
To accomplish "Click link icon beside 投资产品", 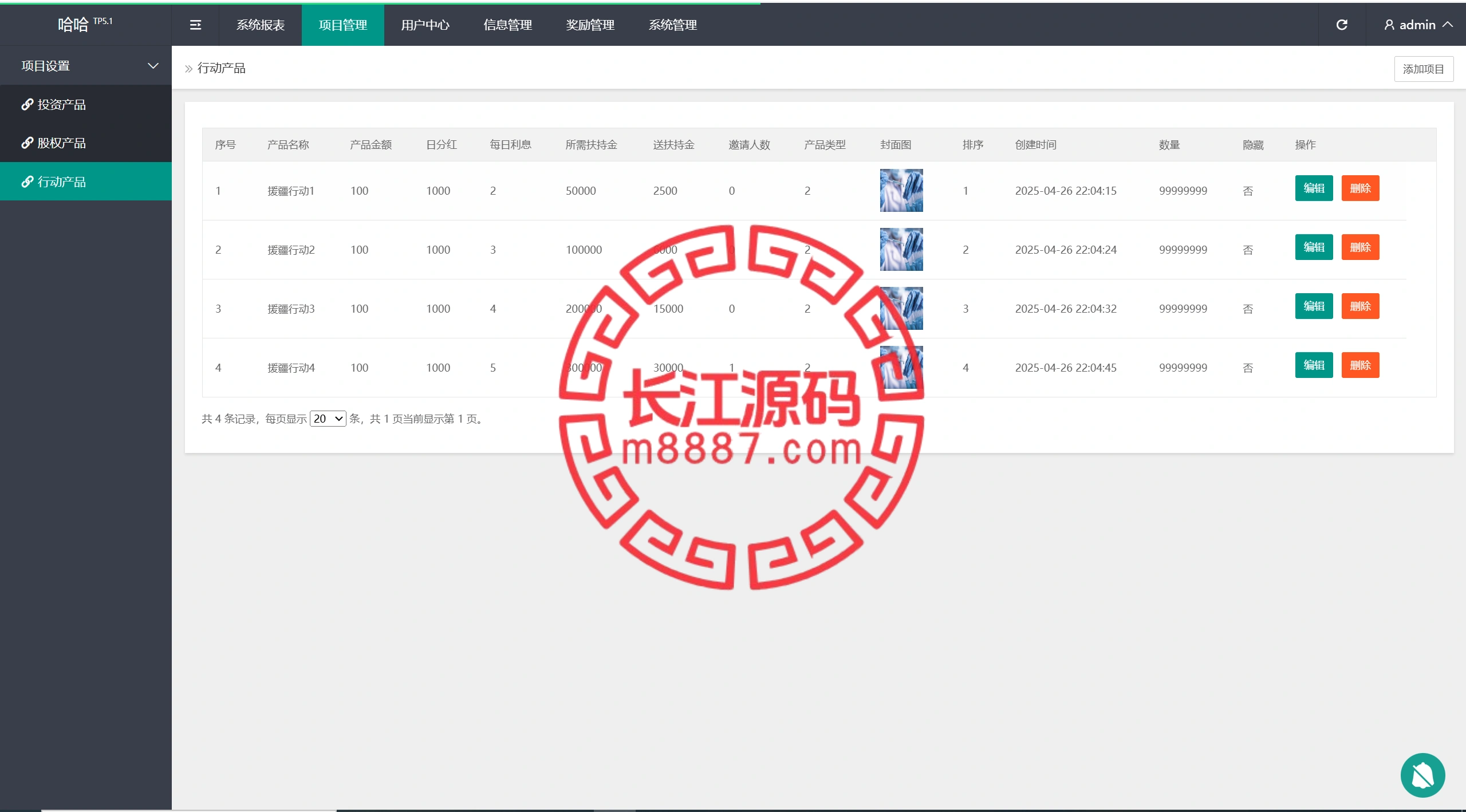I will 27,104.
